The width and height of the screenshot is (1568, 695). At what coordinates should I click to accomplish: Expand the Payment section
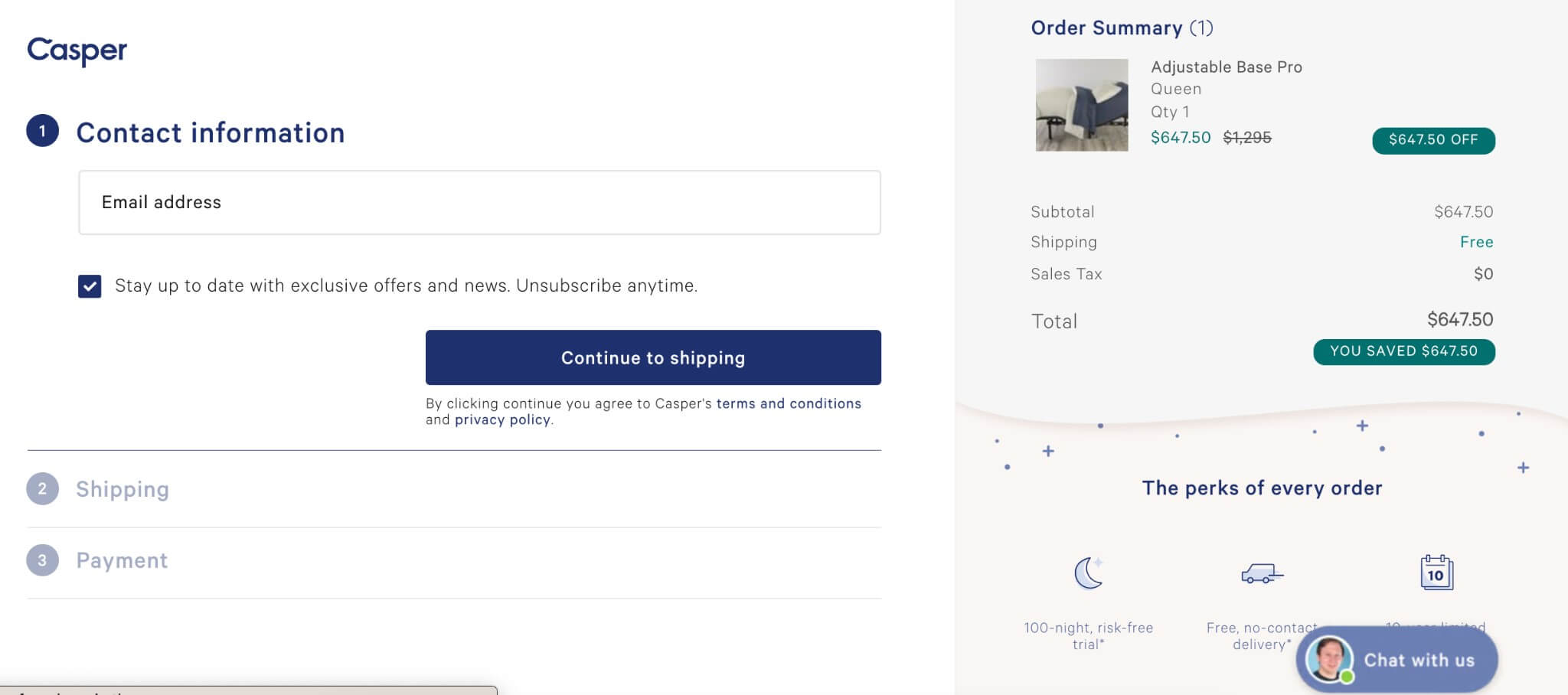tap(121, 560)
